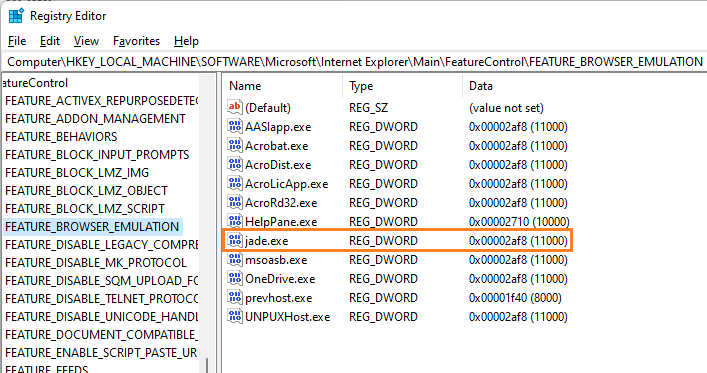Click the REG_SZ type cell
Screen dimensions: 707x373
368,108
